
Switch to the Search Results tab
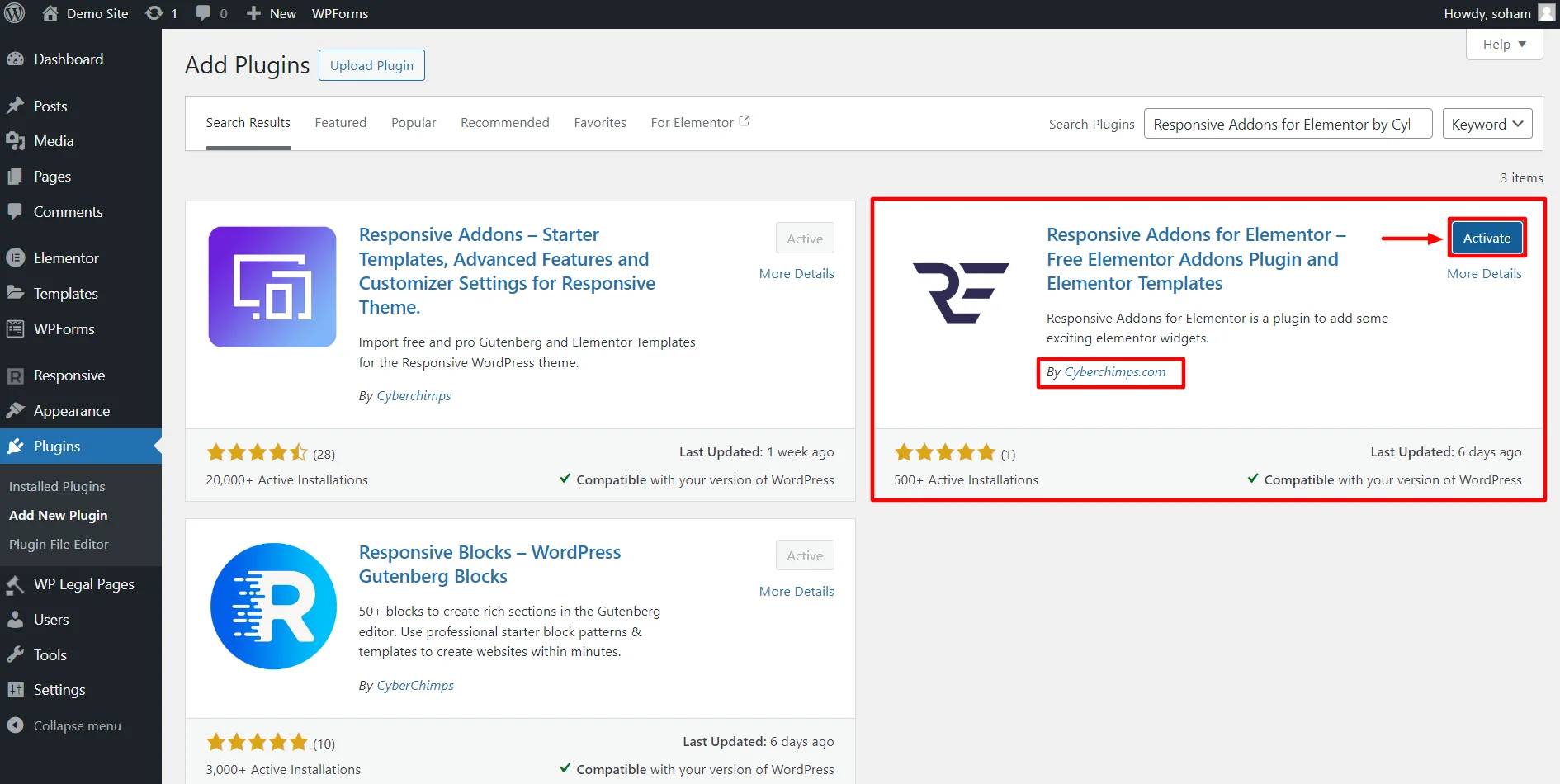(248, 123)
